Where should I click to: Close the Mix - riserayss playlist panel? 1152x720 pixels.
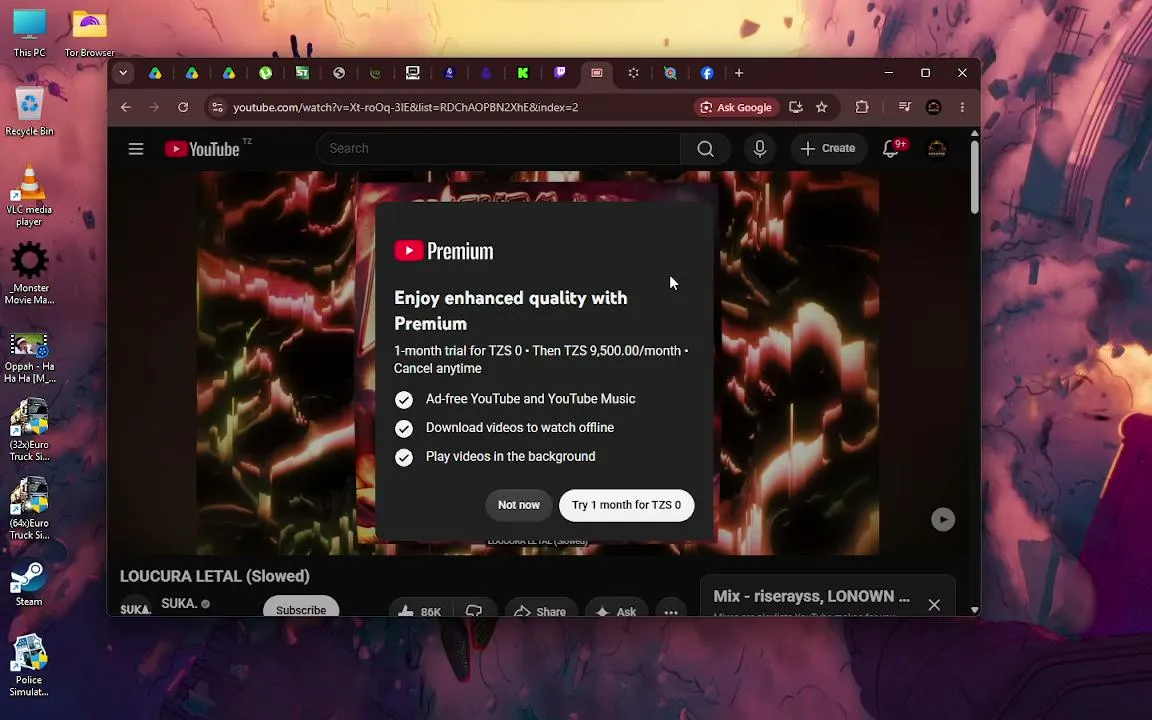[x=934, y=605]
